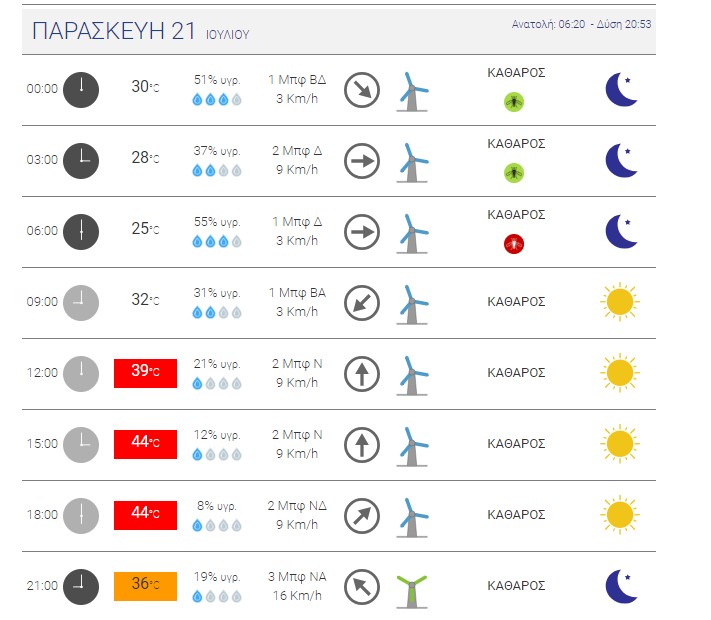Screen dimensions: 711x620
Task: Click the red mosquito icon at 06:00
Action: pyautogui.click(x=514, y=244)
